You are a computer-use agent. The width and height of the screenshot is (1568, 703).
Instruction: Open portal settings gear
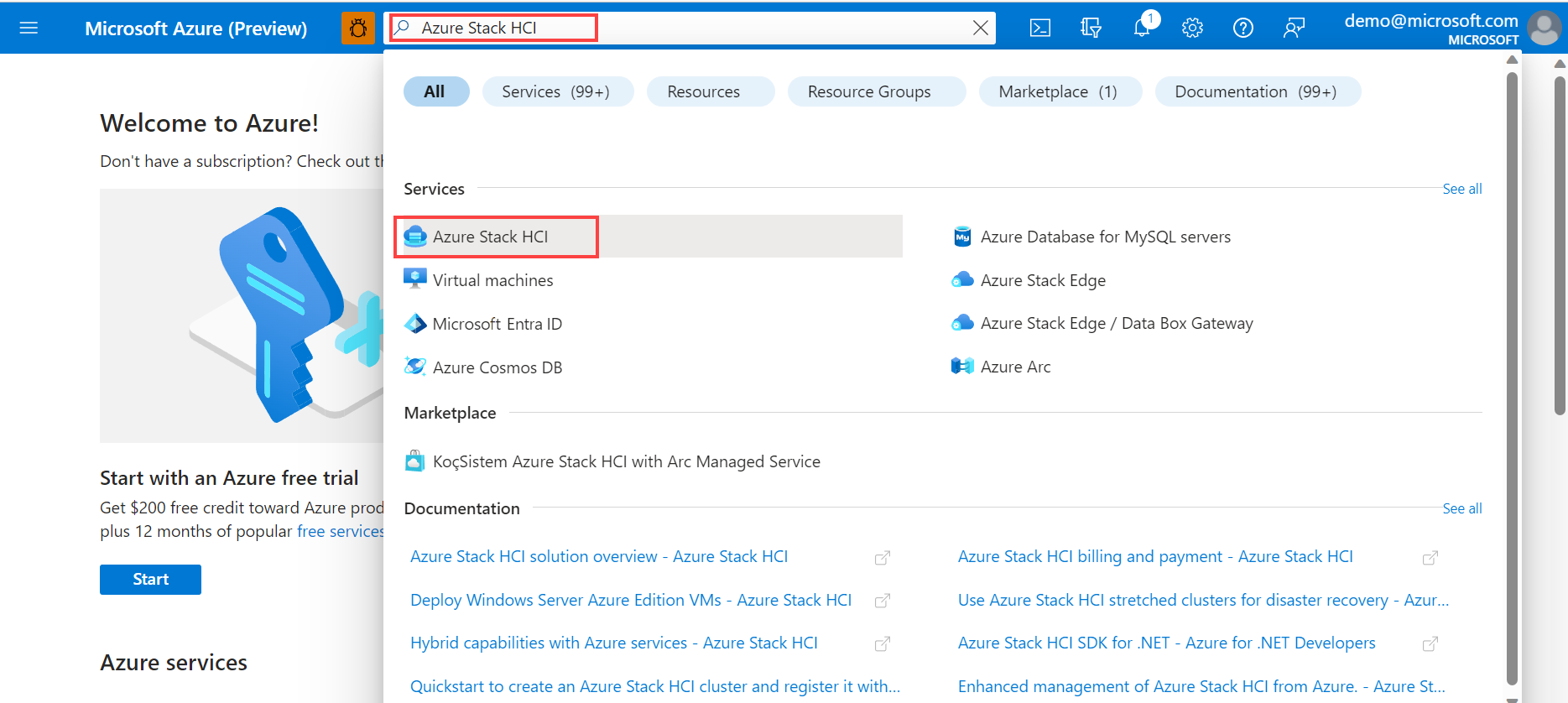point(1192,28)
